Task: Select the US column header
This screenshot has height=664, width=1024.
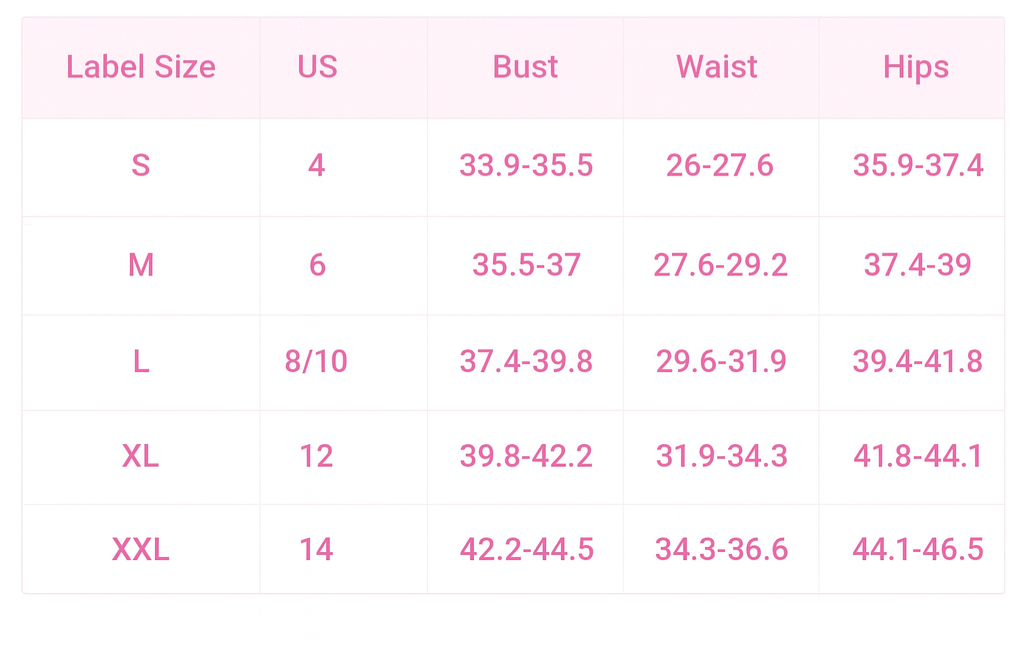Action: tap(317, 67)
